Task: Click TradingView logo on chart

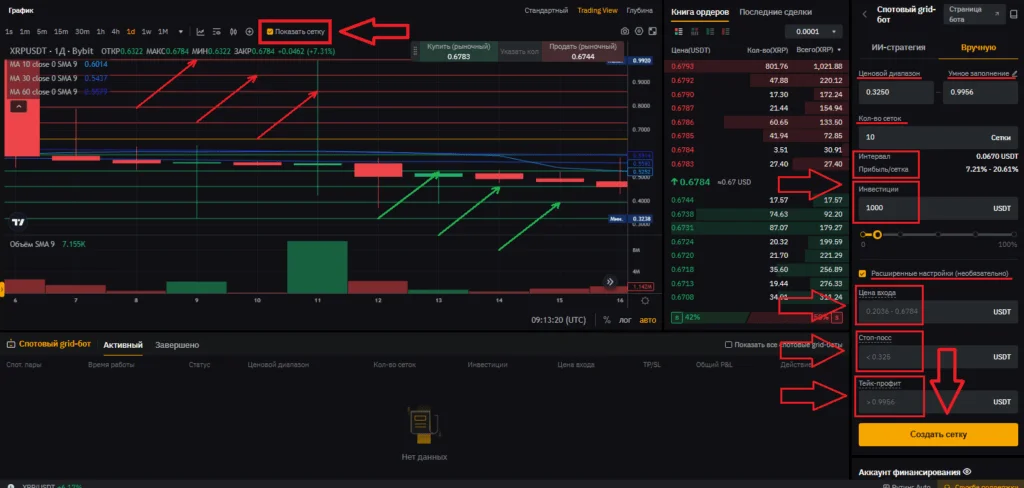Action: [18, 222]
